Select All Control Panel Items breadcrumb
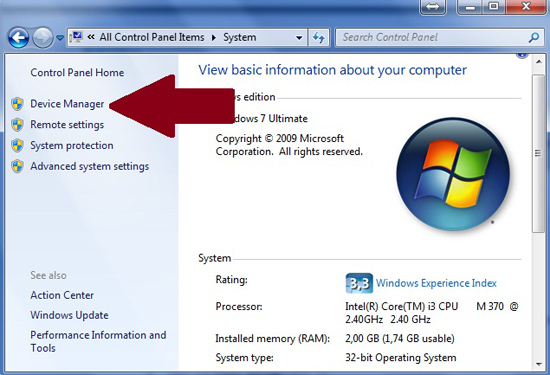The image size is (550, 375). pos(152,37)
